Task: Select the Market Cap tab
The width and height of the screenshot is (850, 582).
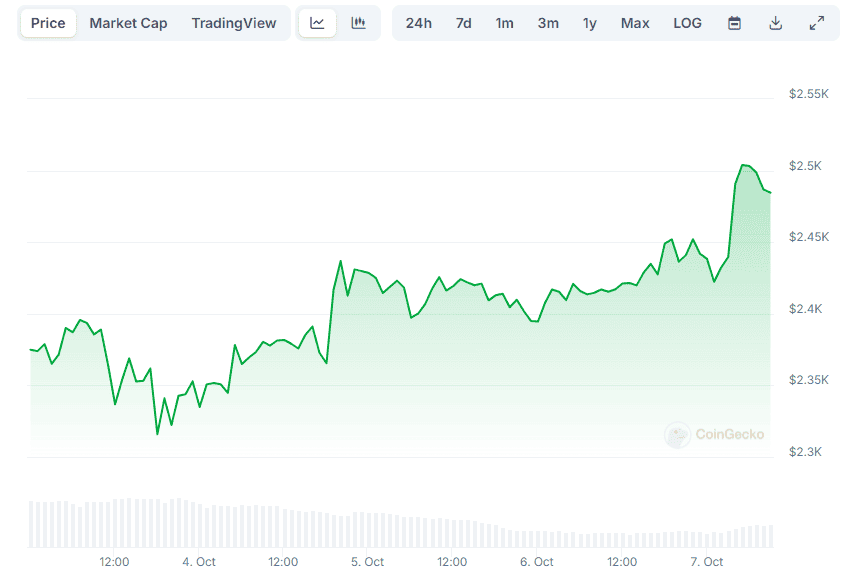Action: 128,23
